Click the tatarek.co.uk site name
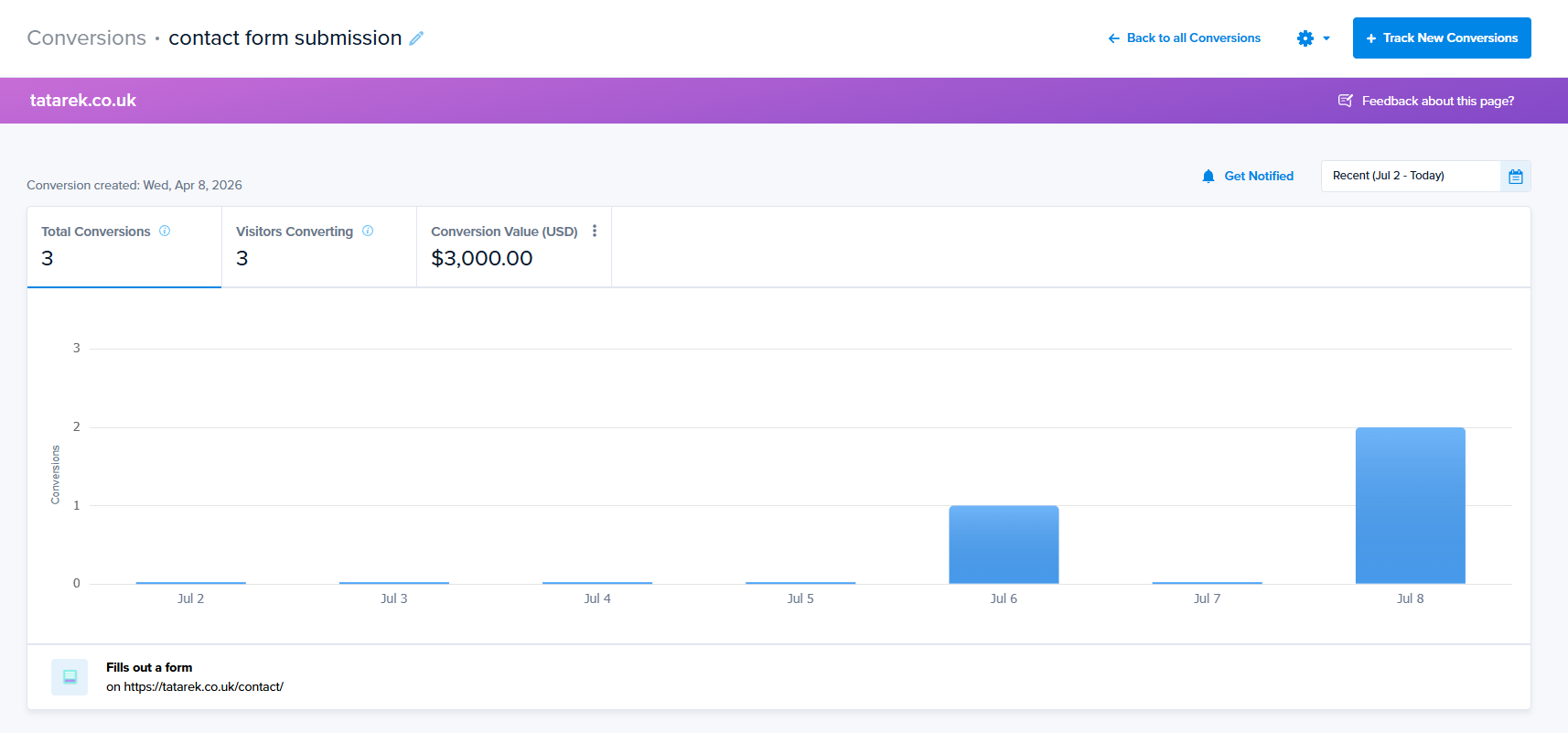 (x=83, y=101)
